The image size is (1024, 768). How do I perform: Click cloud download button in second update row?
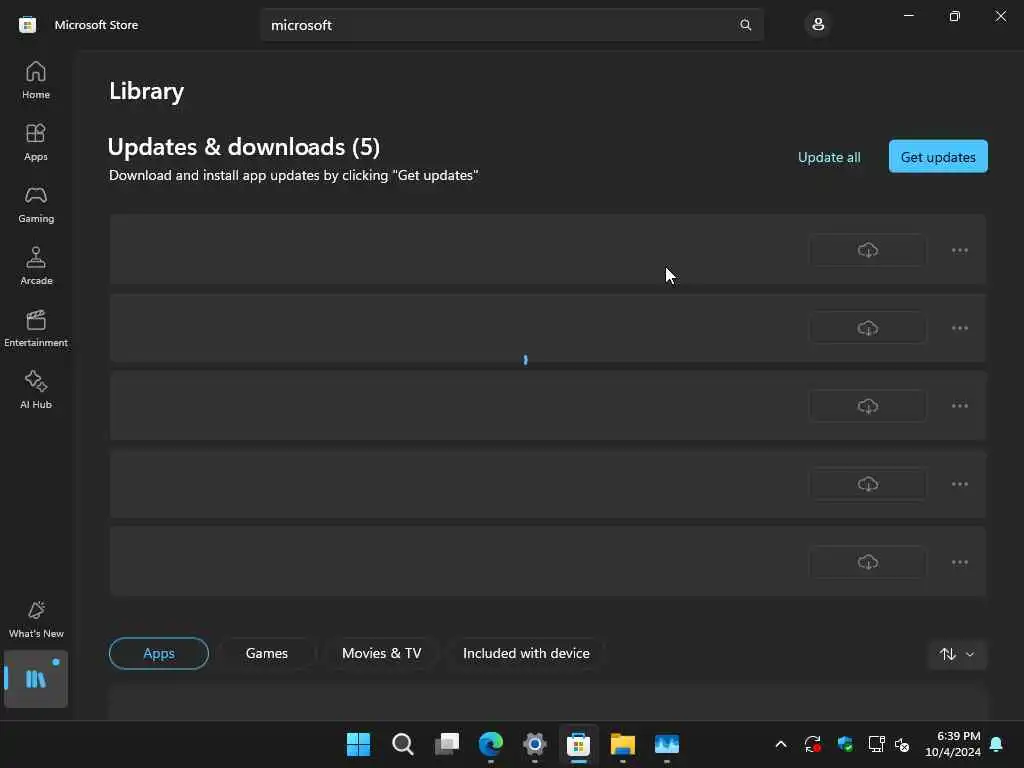868,328
